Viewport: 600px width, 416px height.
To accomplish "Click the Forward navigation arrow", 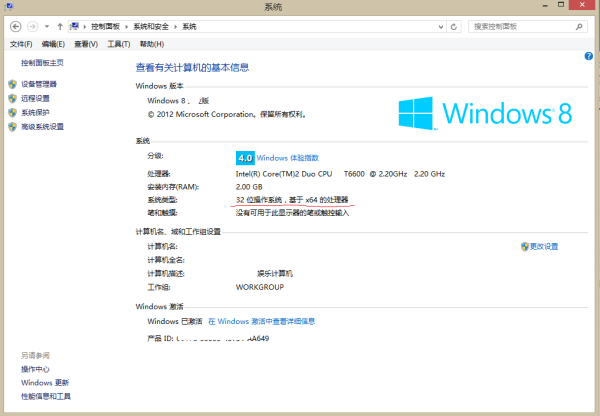I will (33, 26).
